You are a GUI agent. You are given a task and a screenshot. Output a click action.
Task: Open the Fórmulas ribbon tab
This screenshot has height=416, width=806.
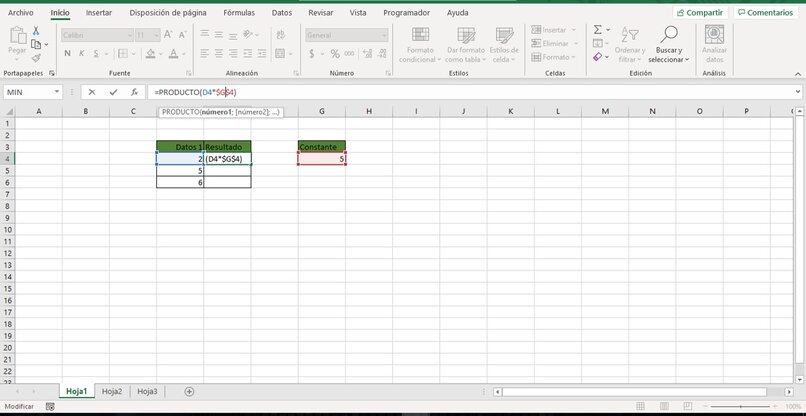(x=238, y=13)
